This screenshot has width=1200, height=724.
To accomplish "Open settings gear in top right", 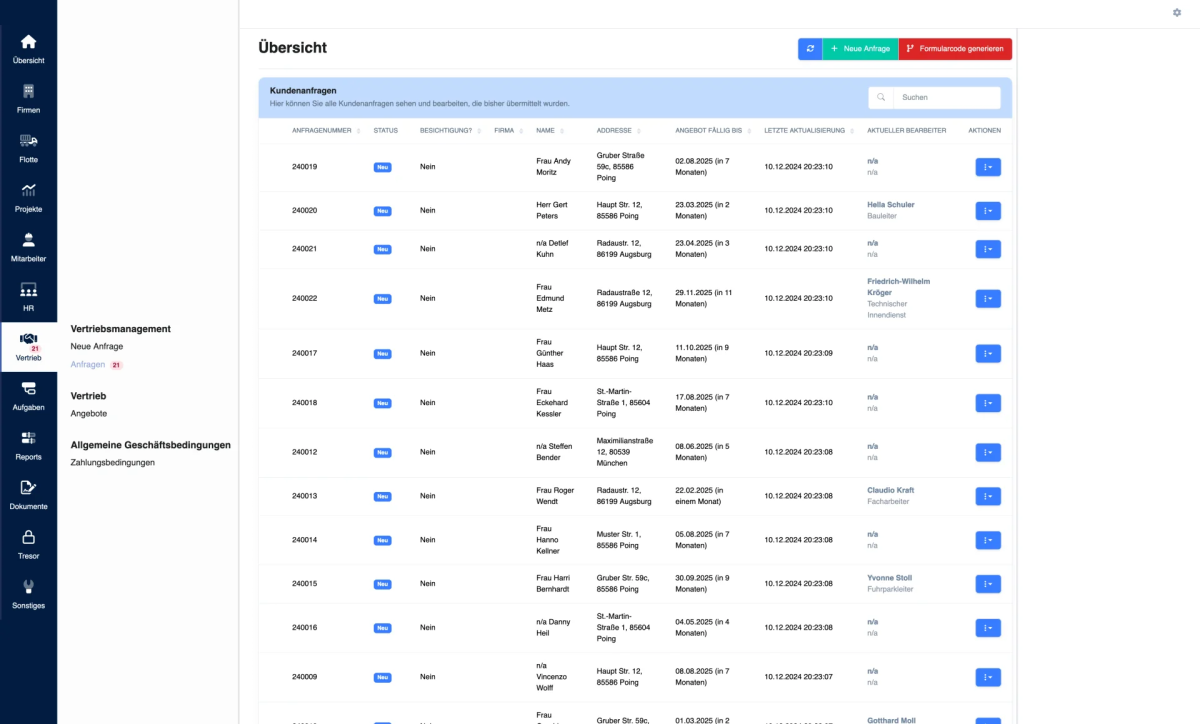I will tap(1176, 12).
